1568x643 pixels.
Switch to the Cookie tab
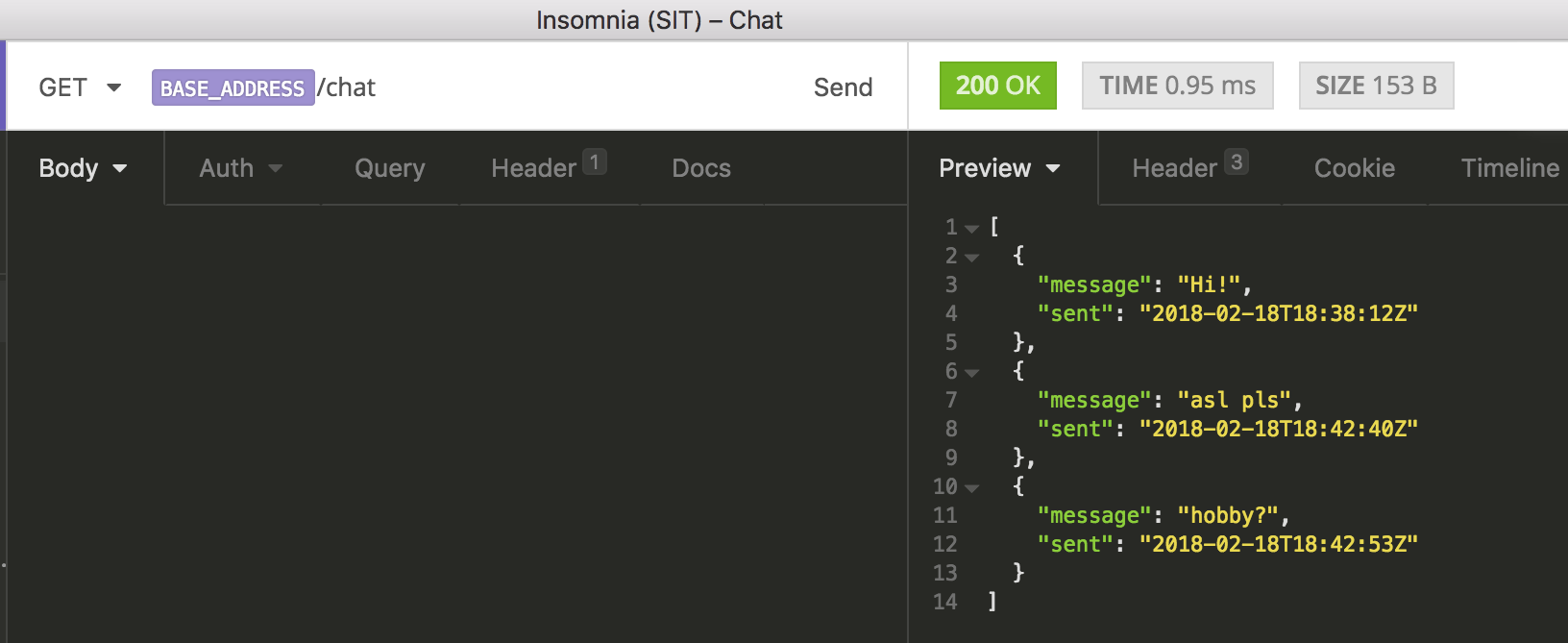pos(1354,168)
